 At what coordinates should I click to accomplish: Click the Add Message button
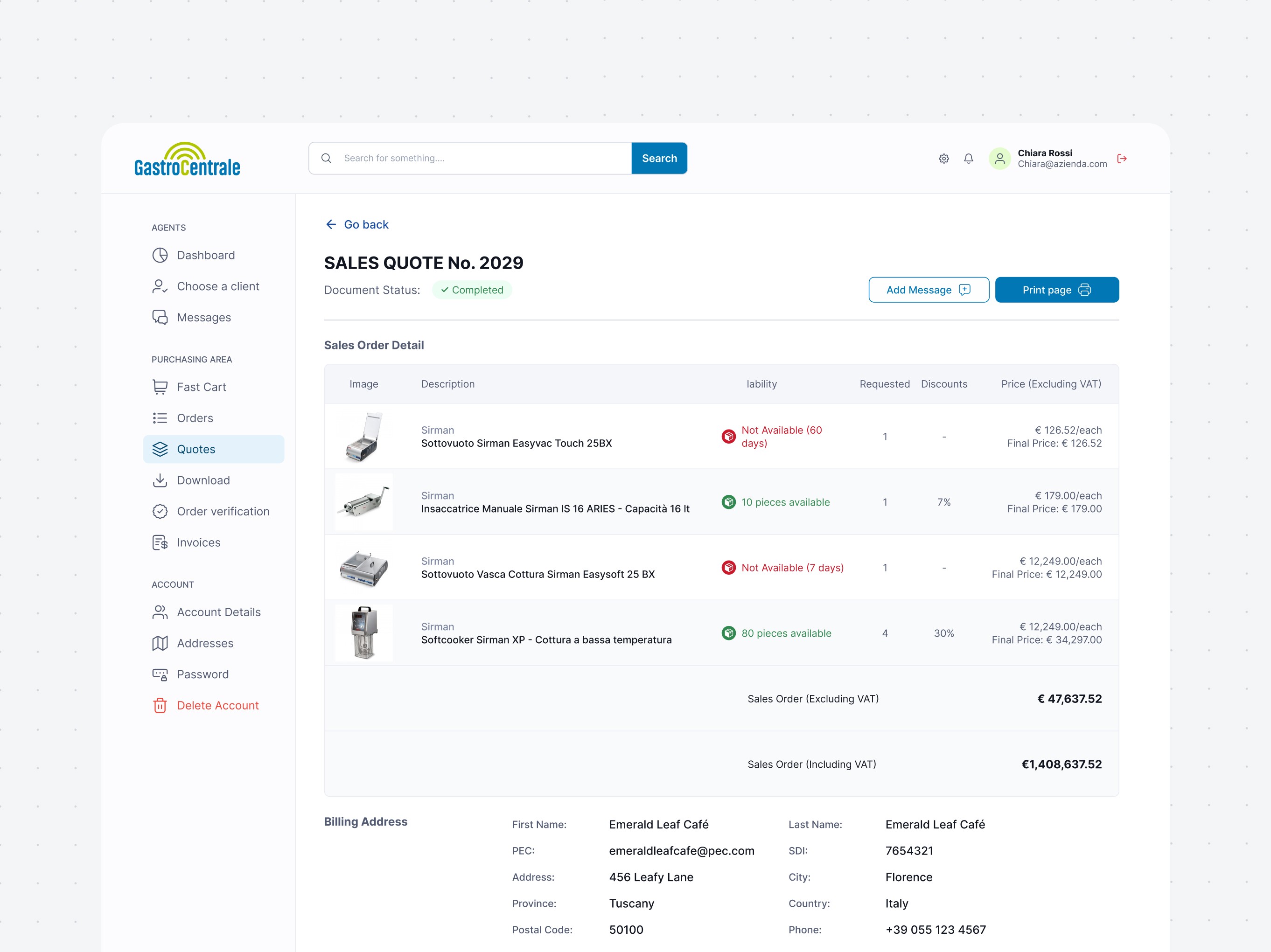point(929,290)
